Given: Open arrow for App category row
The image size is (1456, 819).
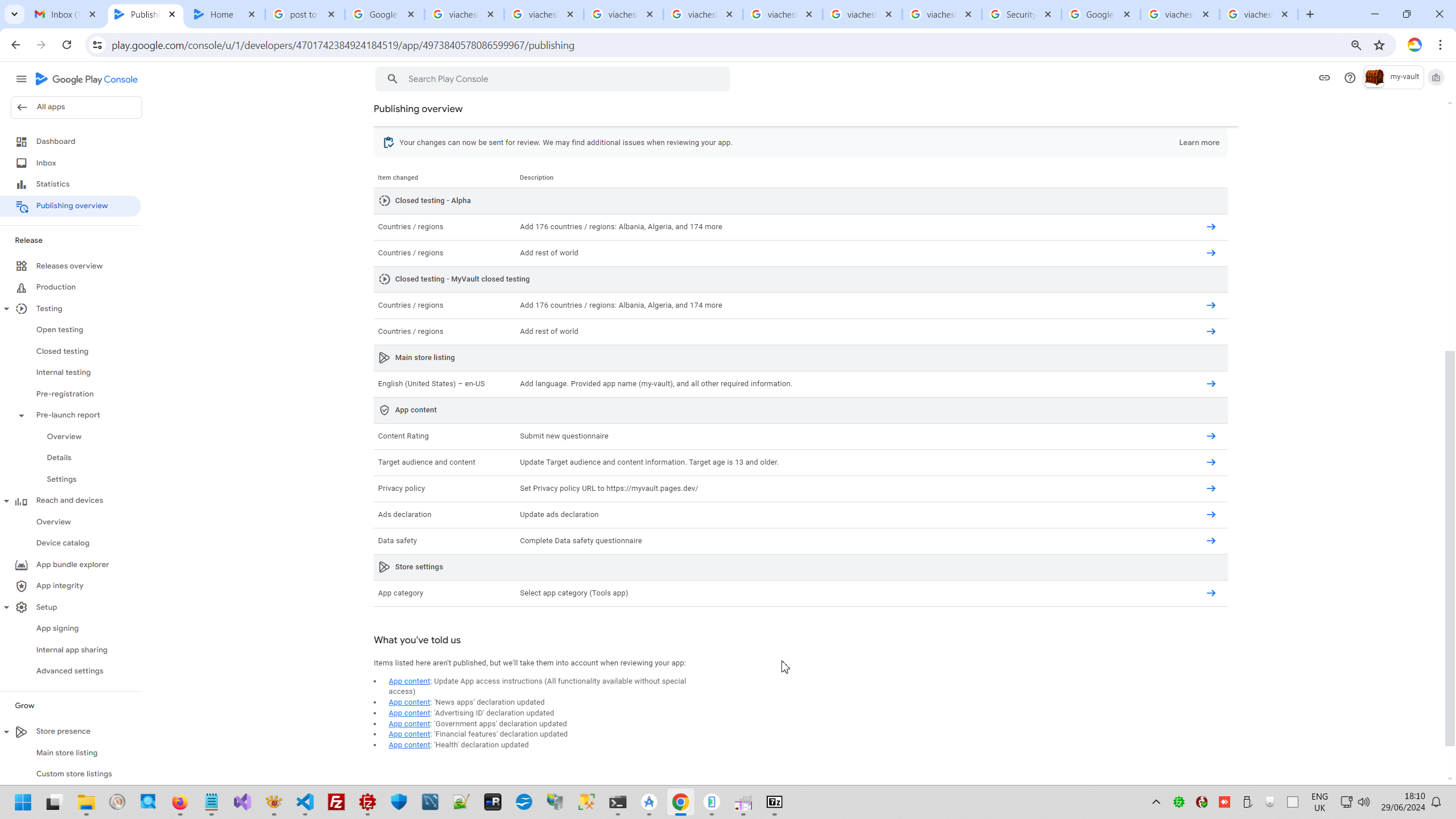Looking at the screenshot, I should tap(1211, 593).
